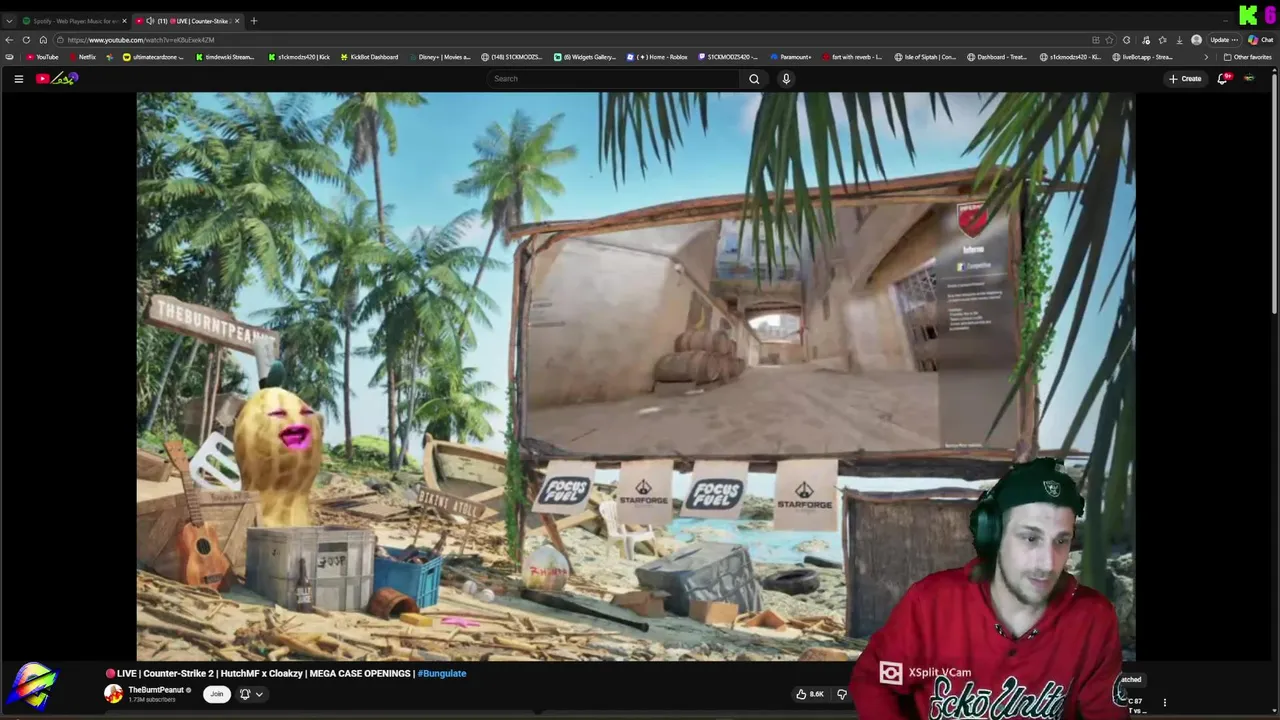Screen dimensions: 1280x720
Task: Open TheBurntPeanut channel name link
Action: pyautogui.click(x=156, y=690)
